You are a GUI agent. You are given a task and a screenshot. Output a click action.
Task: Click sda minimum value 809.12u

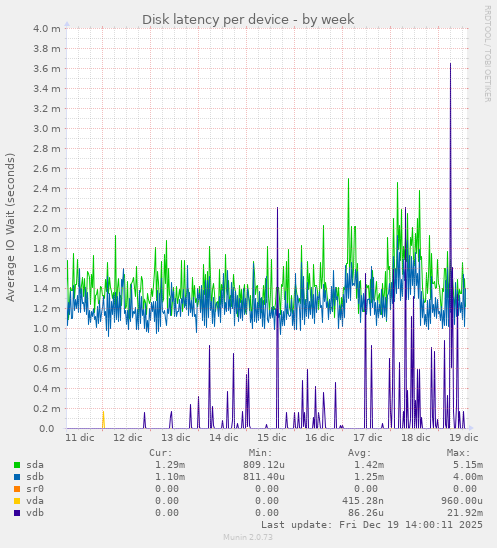coord(264,465)
